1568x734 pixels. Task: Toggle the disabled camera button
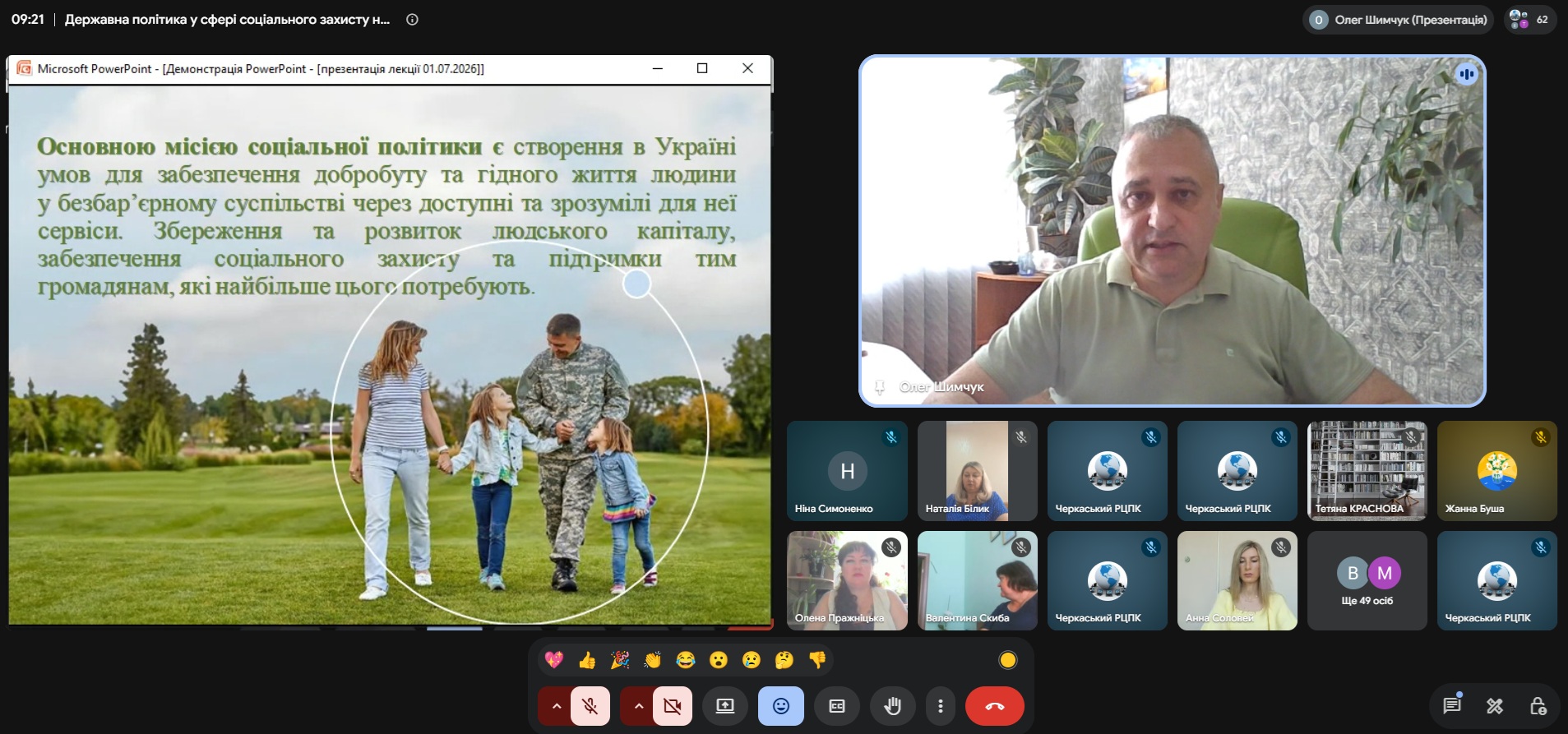coord(673,706)
